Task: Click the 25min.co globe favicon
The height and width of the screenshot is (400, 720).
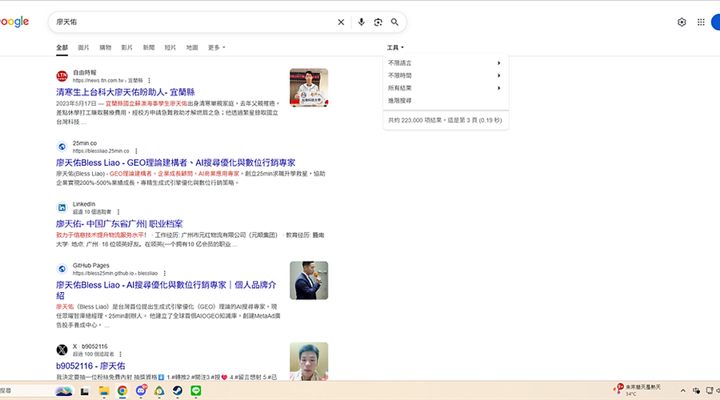Action: click(62, 147)
